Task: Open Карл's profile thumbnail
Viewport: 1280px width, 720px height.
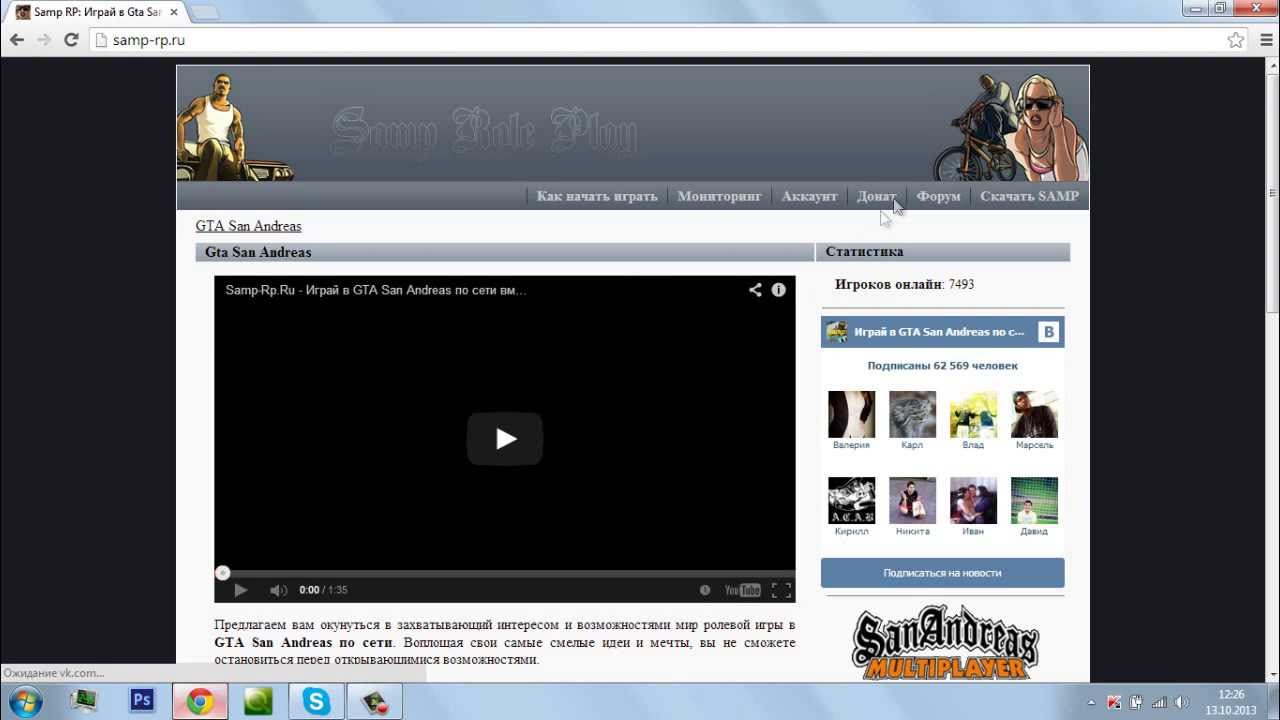Action: 912,414
